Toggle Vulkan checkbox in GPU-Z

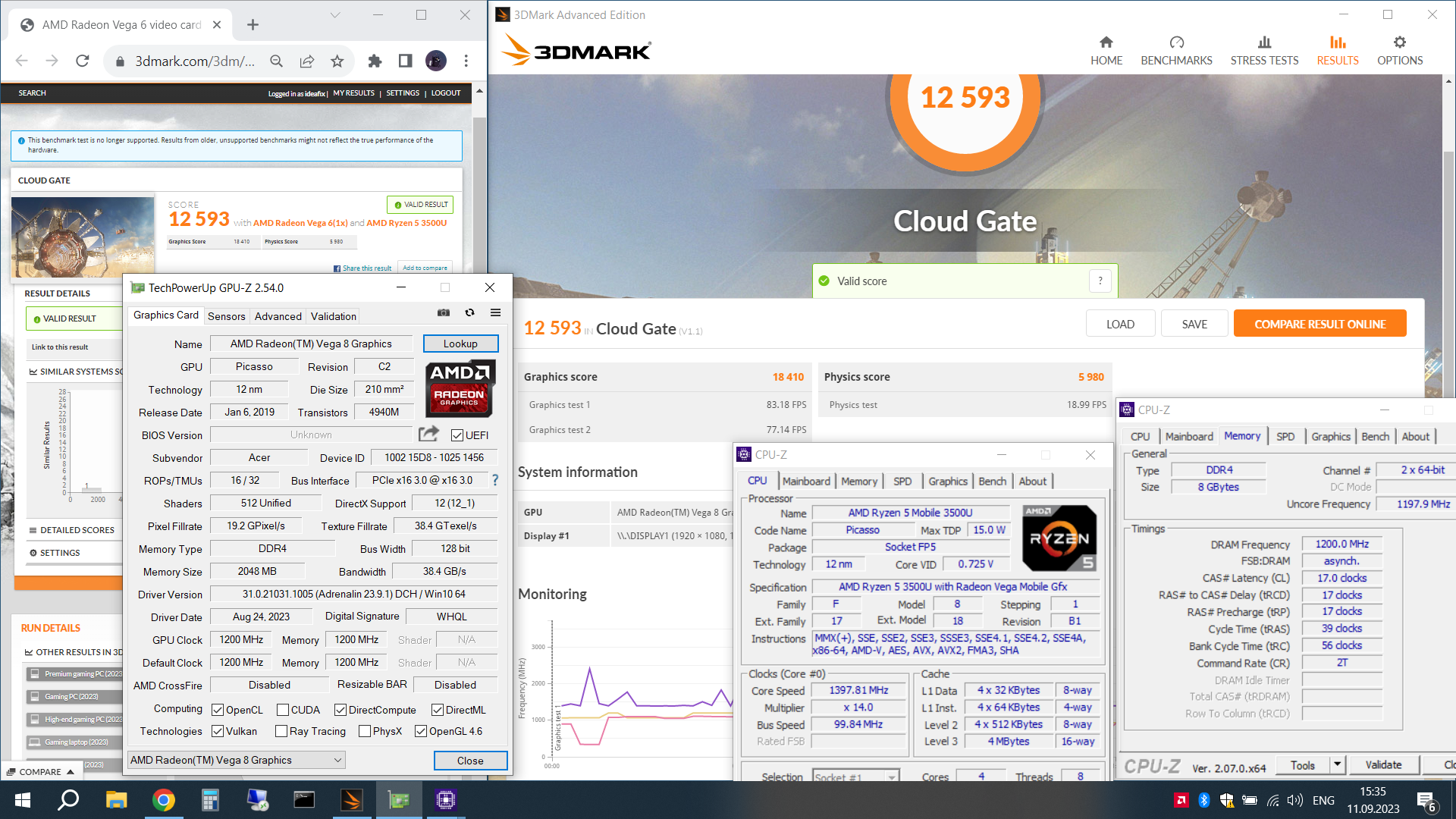coord(218,731)
